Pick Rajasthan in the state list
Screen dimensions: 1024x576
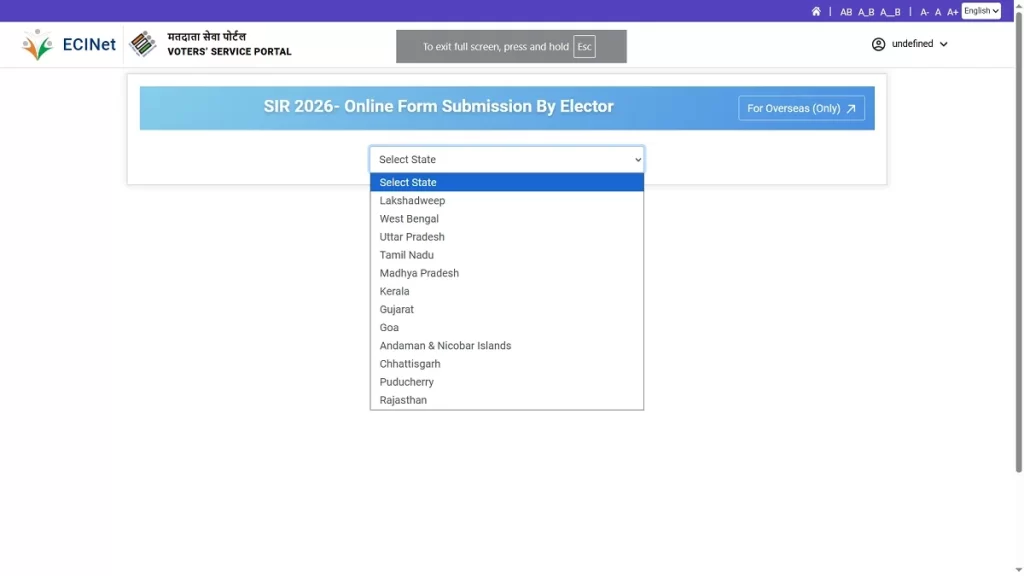[403, 400]
